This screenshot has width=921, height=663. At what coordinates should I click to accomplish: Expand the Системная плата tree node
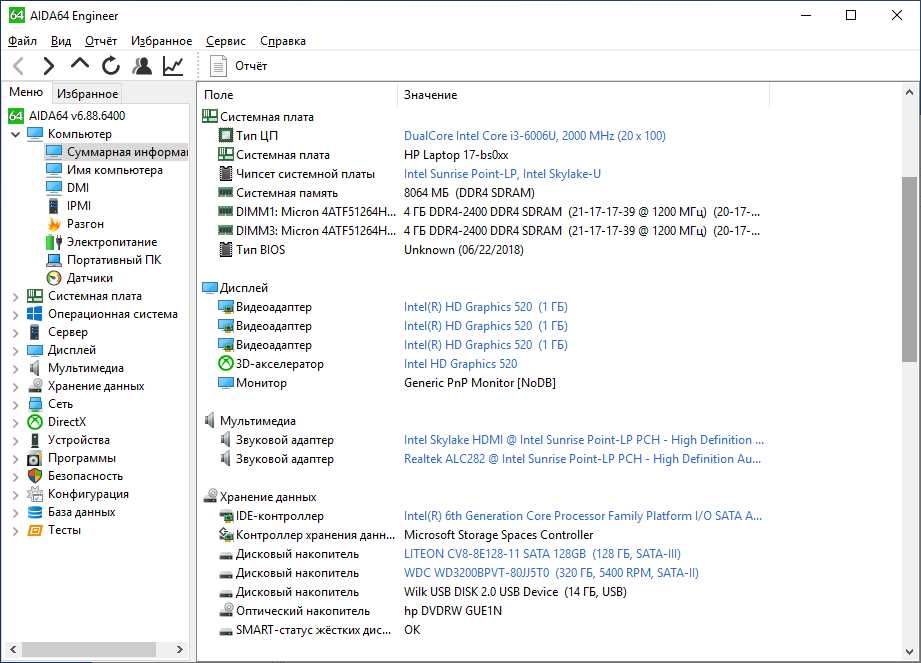pos(16,297)
